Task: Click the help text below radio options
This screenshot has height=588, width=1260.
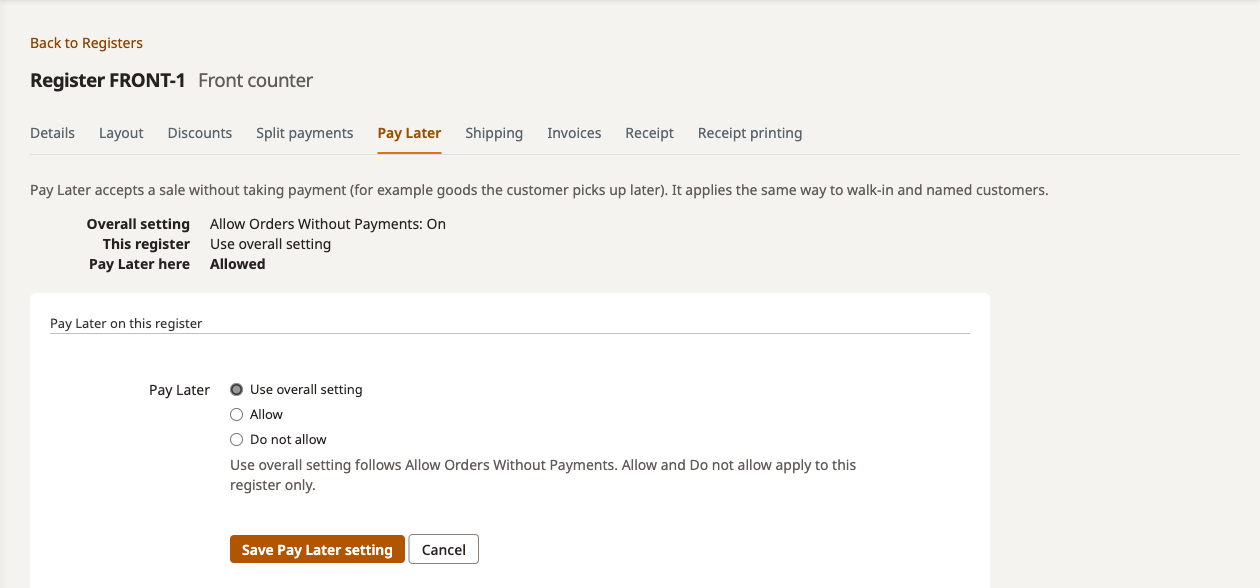Action: [543, 475]
